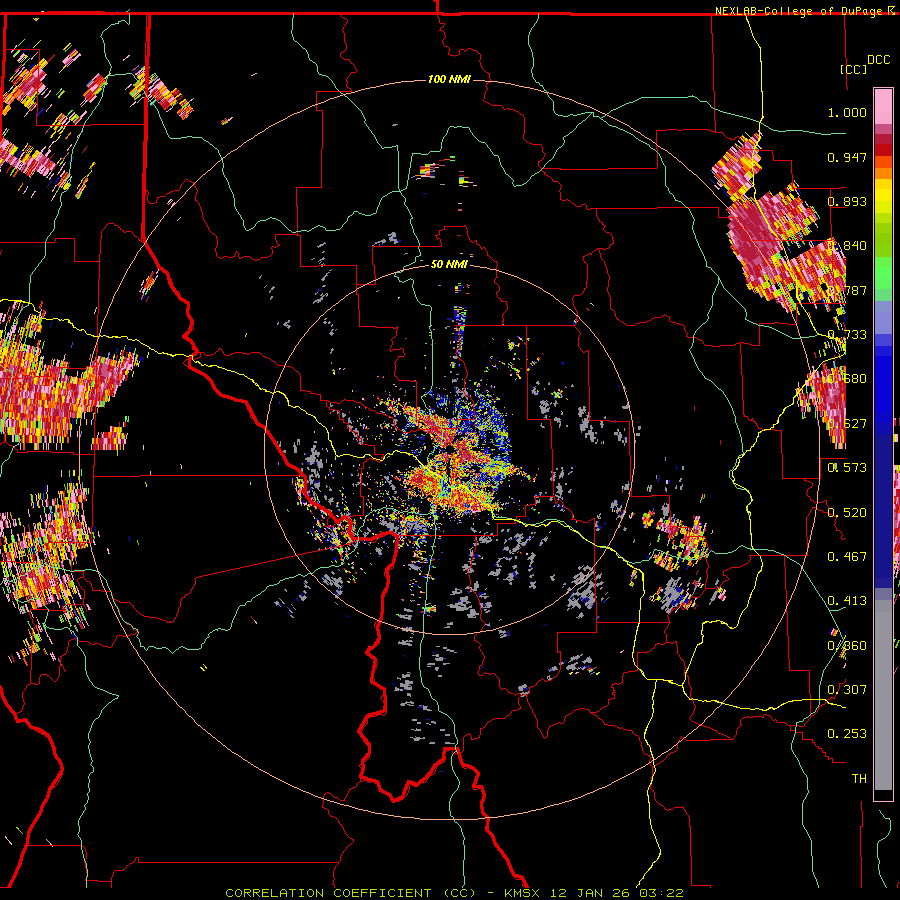Pick the light pink segment of the color bar
The height and width of the screenshot is (900, 900).
pyautogui.click(x=883, y=106)
